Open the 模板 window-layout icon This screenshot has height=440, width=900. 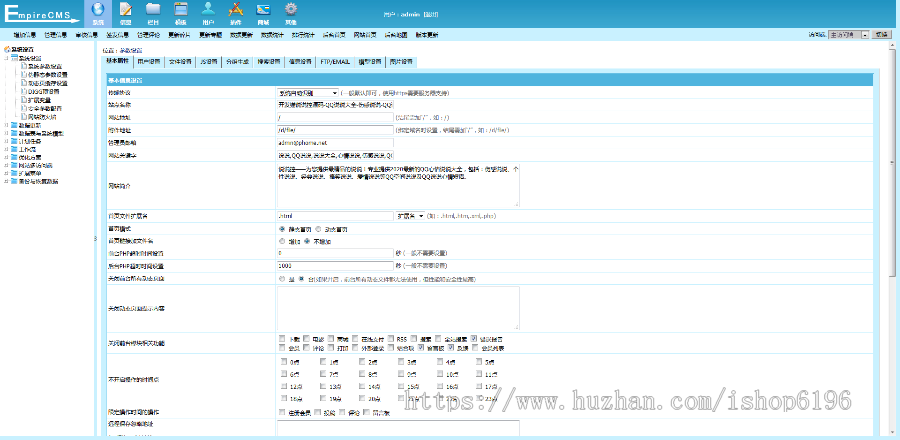[x=181, y=10]
